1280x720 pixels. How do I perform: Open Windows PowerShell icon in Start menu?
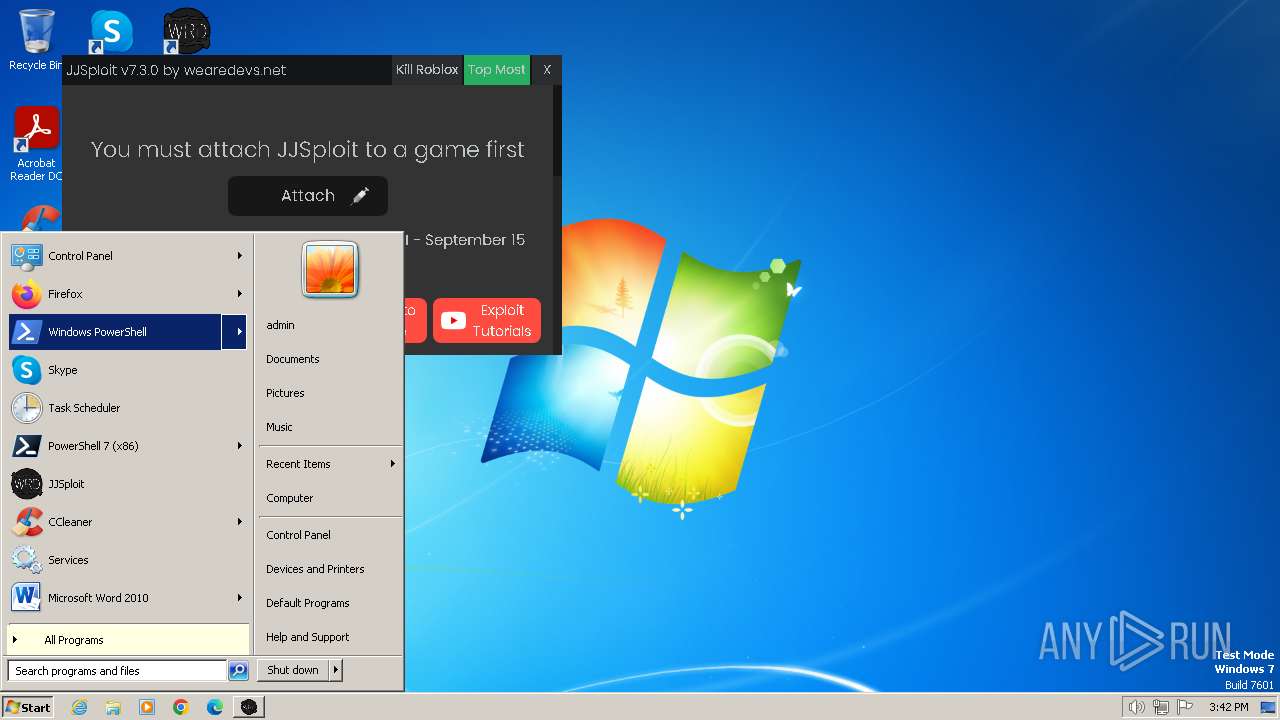pyautogui.click(x=26, y=332)
